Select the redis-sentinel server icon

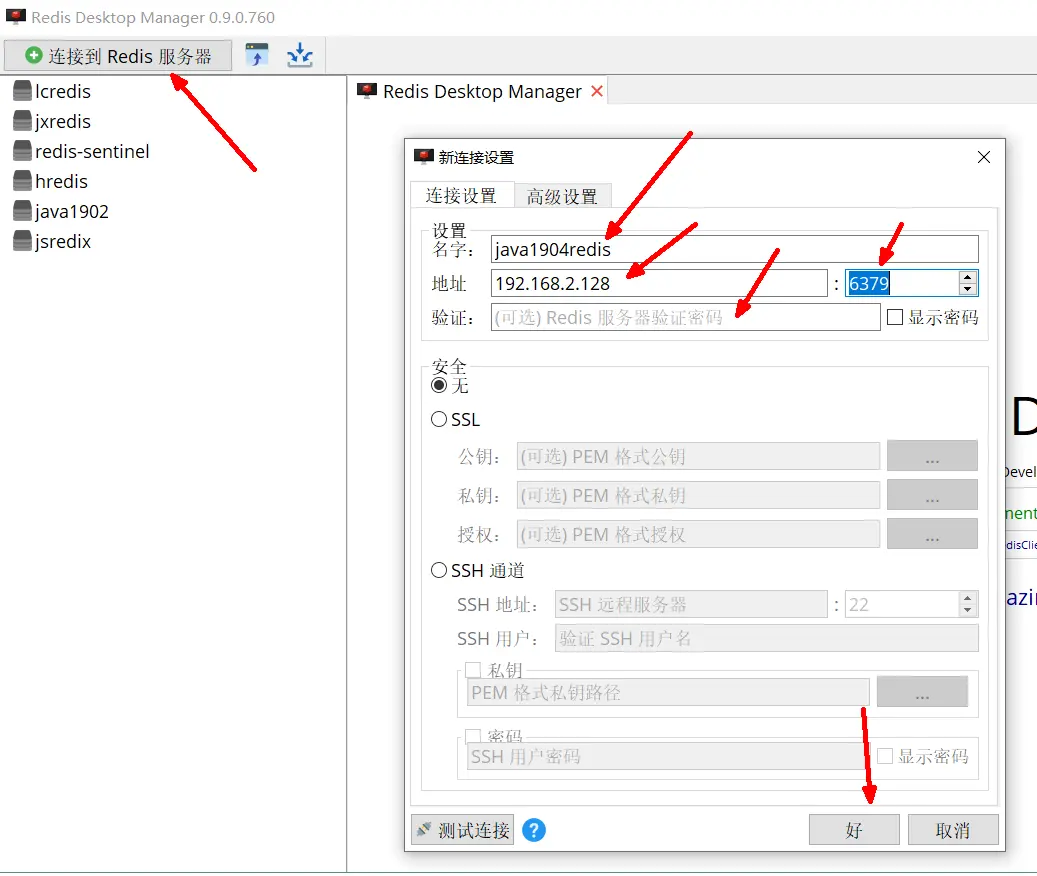click(x=22, y=151)
